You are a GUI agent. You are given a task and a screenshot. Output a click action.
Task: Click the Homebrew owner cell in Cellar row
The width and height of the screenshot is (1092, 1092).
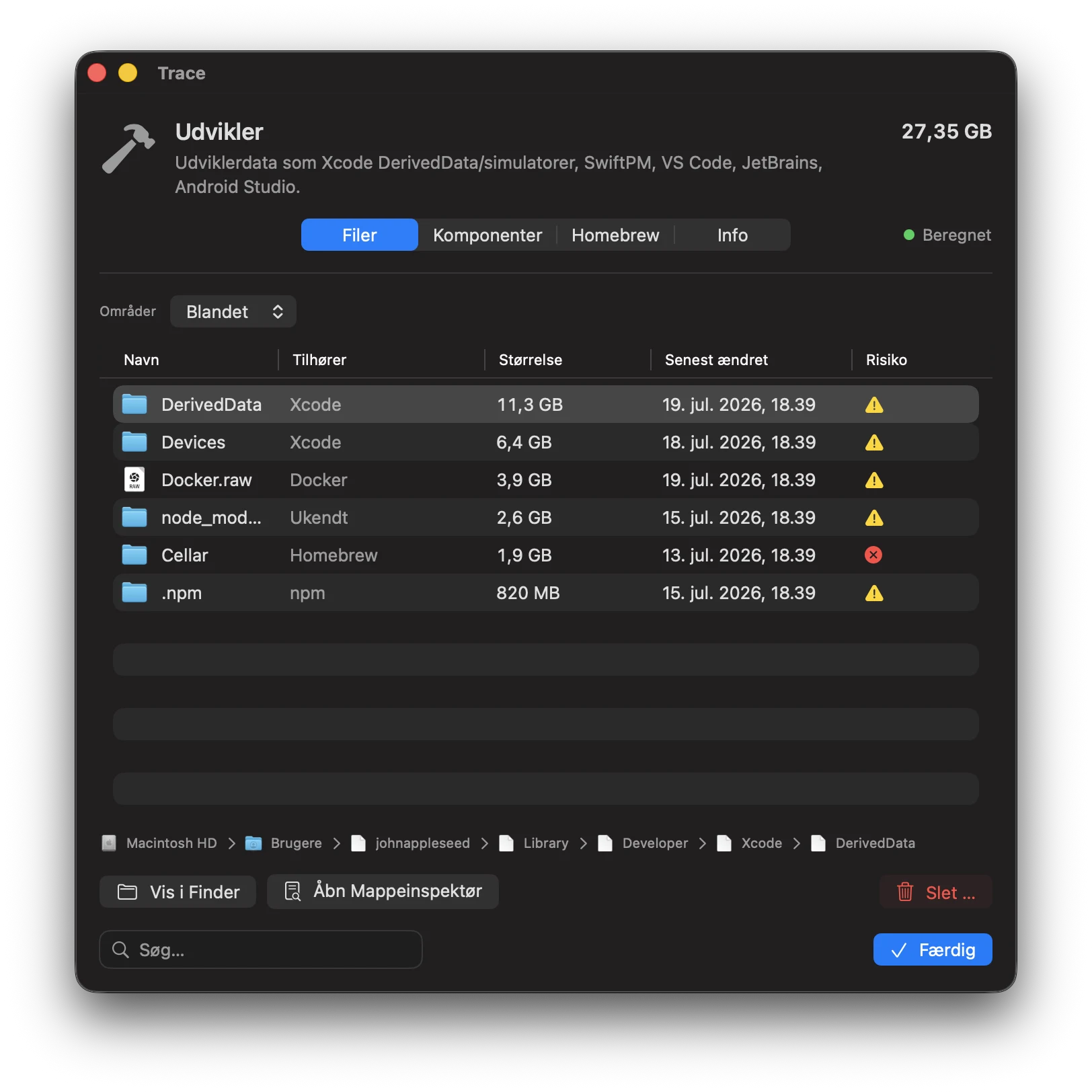(334, 555)
